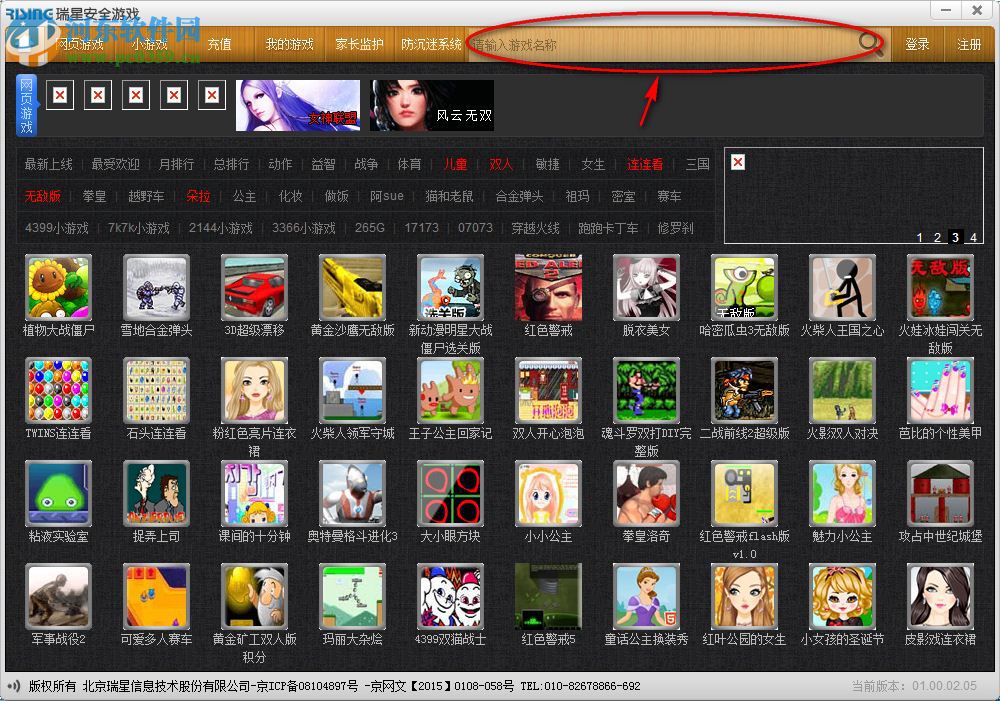The height and width of the screenshot is (701, 1000).
Task: Open 防沉迷系统 menu item
Action: click(431, 44)
